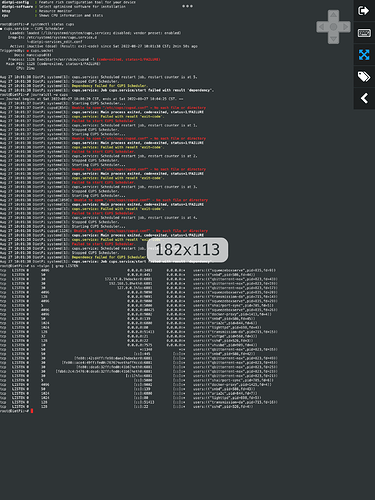
Task: Show the on-screen keyboard
Action: pos(364,33)
